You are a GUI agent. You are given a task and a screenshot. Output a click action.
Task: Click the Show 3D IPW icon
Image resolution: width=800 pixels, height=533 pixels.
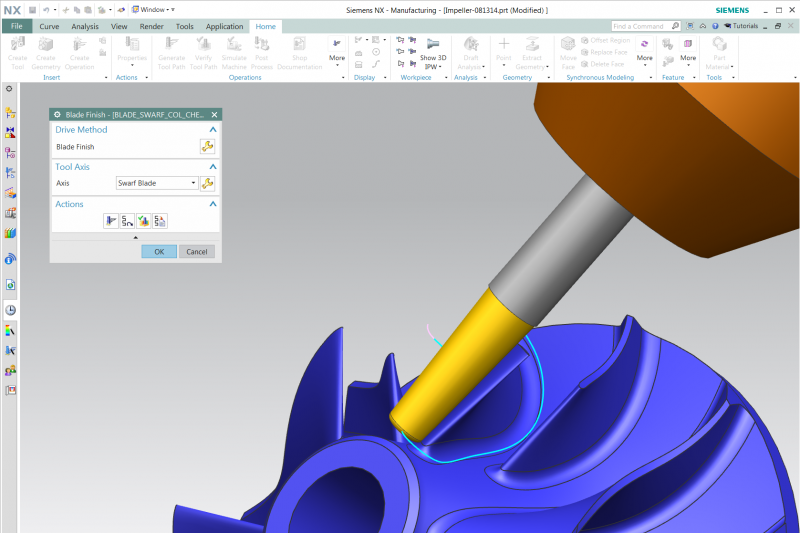(x=433, y=45)
